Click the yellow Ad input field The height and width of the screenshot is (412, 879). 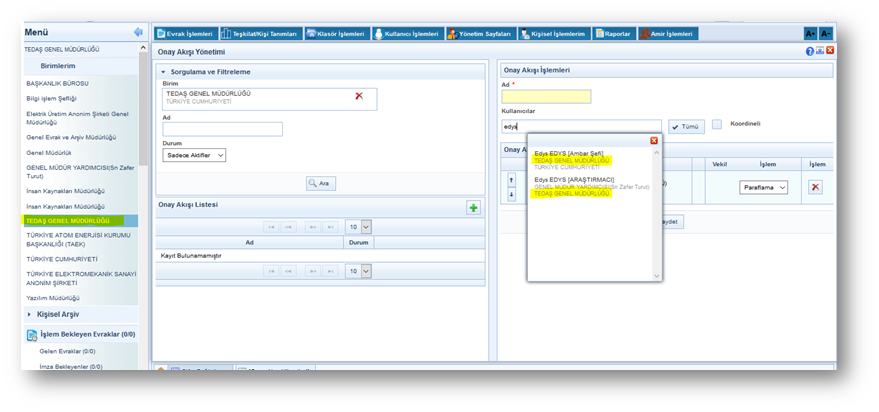(546, 97)
